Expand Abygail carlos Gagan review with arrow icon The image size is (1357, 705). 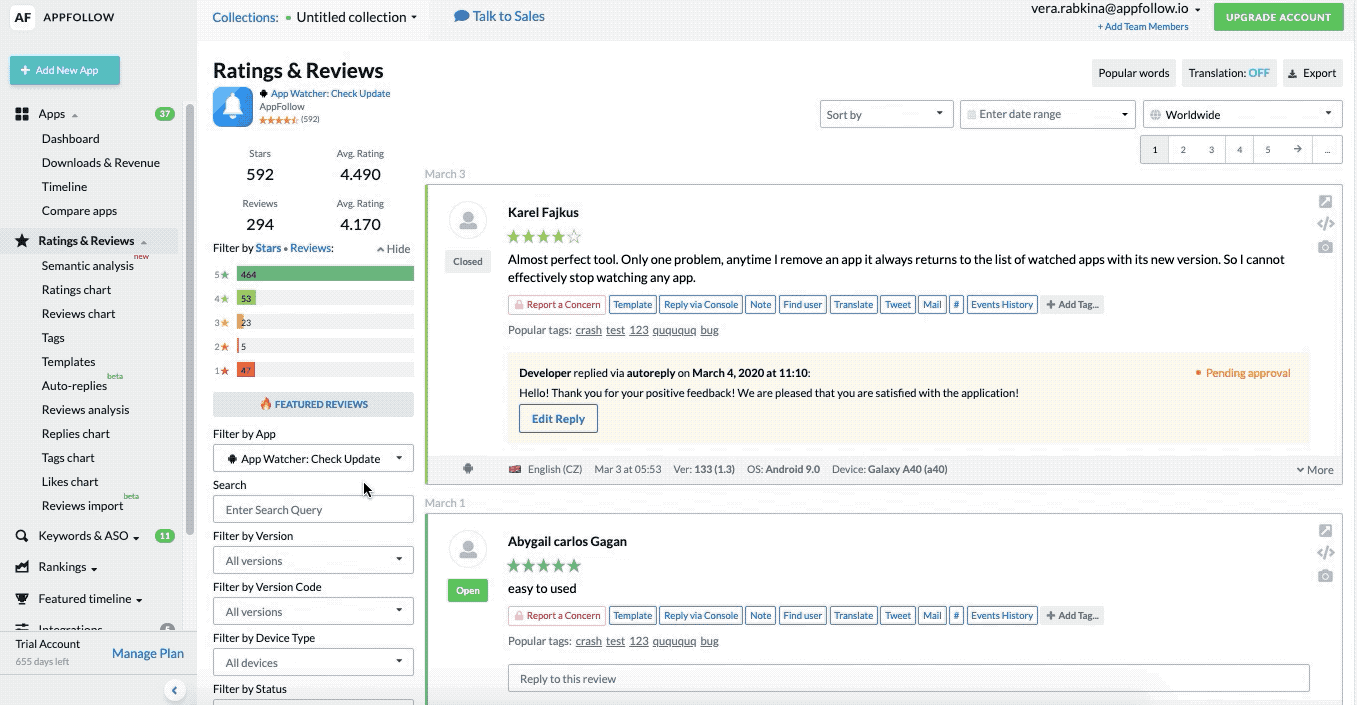point(1325,530)
